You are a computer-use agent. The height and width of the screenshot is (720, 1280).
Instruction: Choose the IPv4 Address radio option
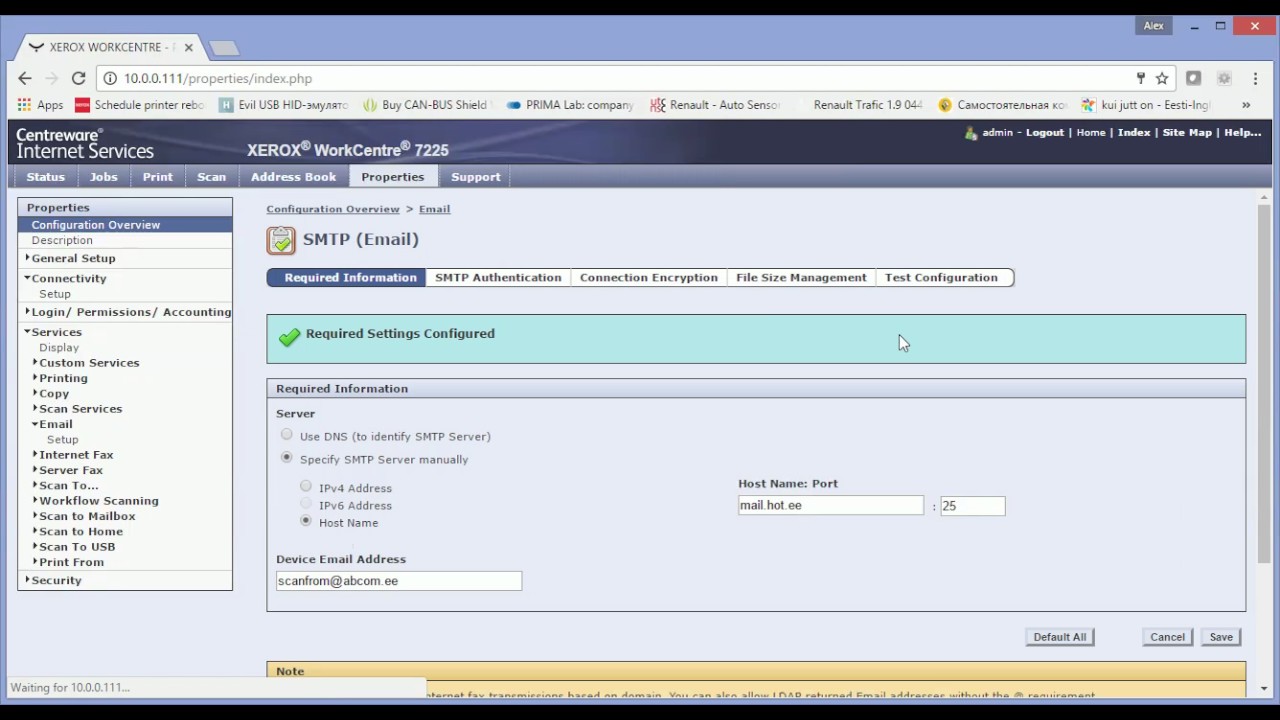click(x=306, y=487)
